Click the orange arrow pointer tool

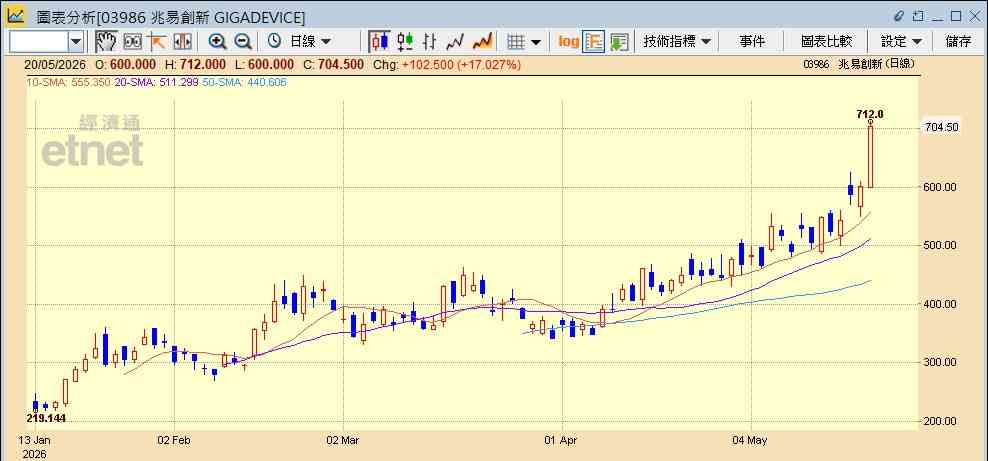(x=157, y=42)
